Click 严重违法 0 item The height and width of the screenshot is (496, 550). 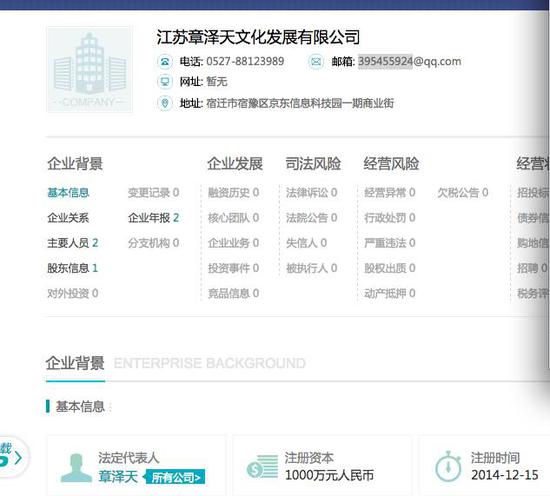point(390,243)
